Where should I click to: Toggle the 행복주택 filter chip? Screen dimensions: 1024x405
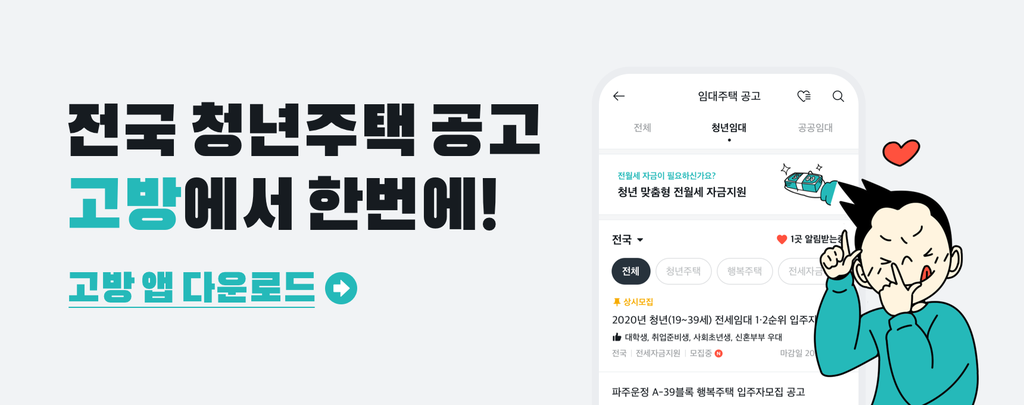pos(744,271)
